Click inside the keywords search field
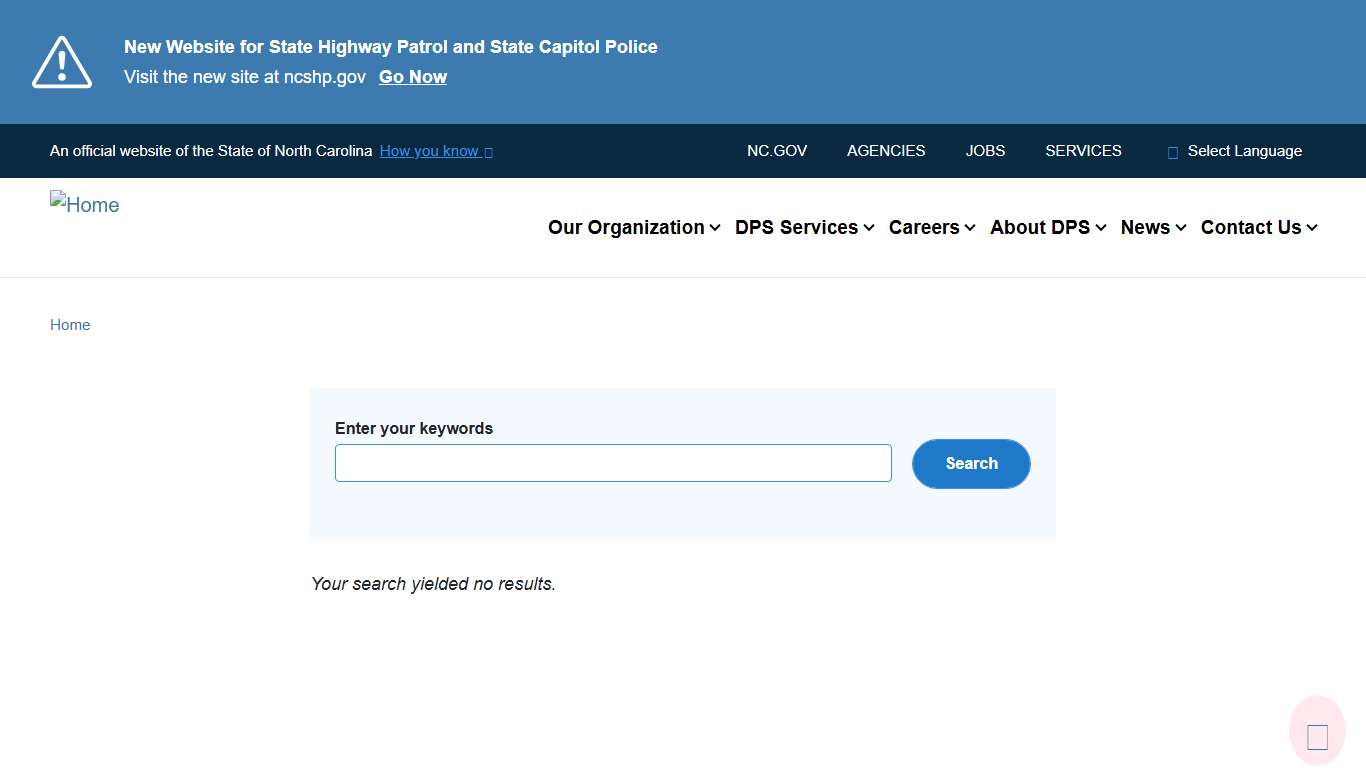The image size is (1366, 768). 613,462
